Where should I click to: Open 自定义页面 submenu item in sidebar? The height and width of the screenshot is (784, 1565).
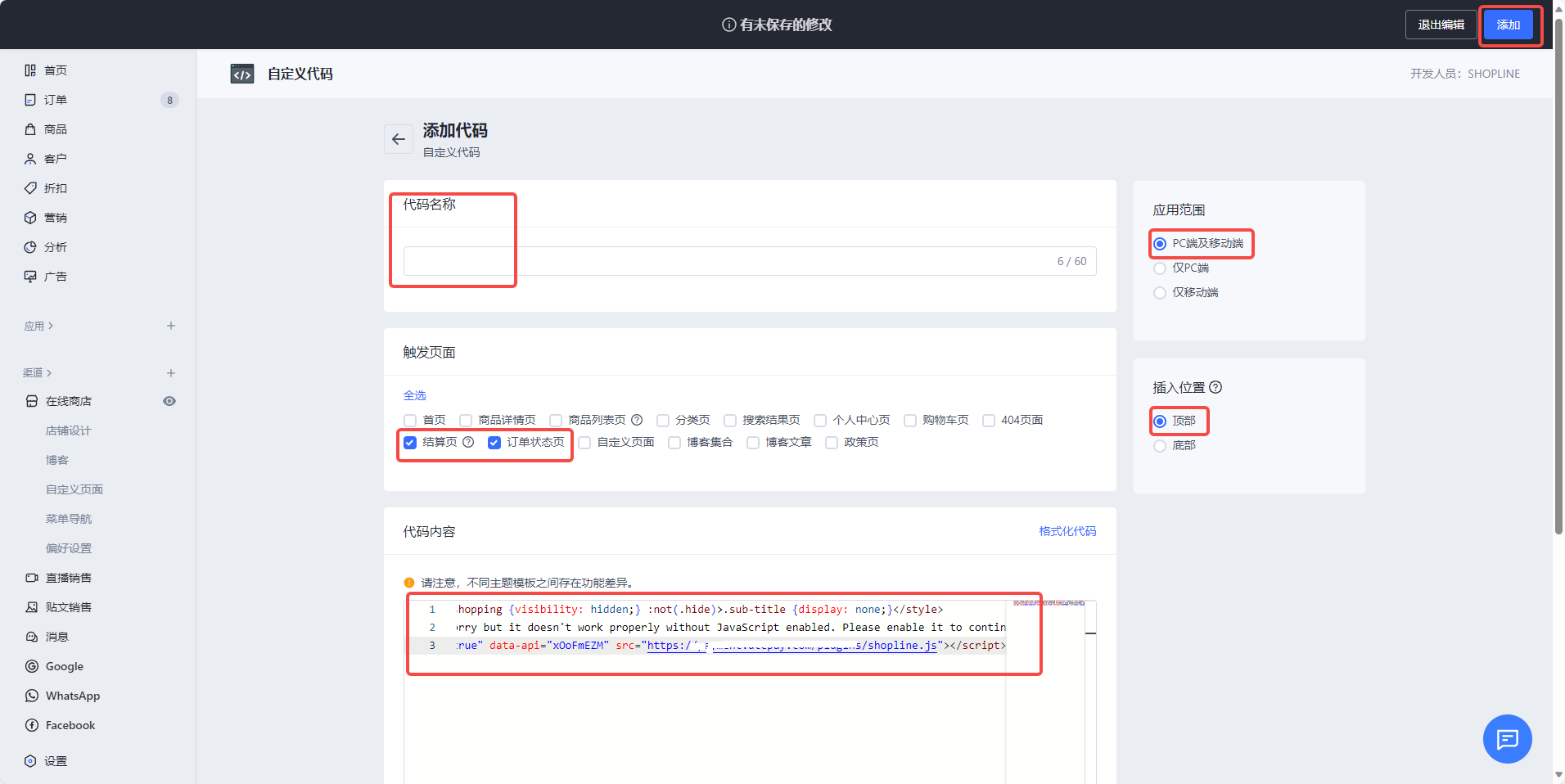74,489
